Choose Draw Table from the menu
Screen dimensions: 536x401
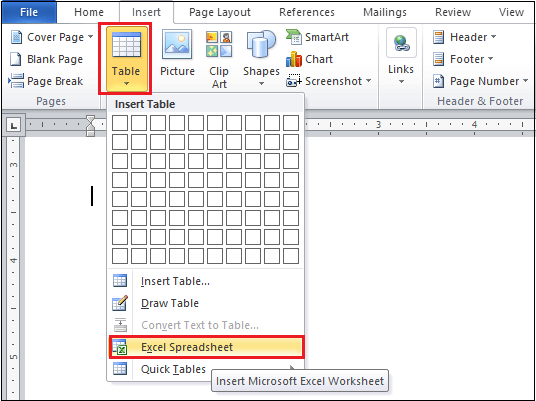(206, 303)
